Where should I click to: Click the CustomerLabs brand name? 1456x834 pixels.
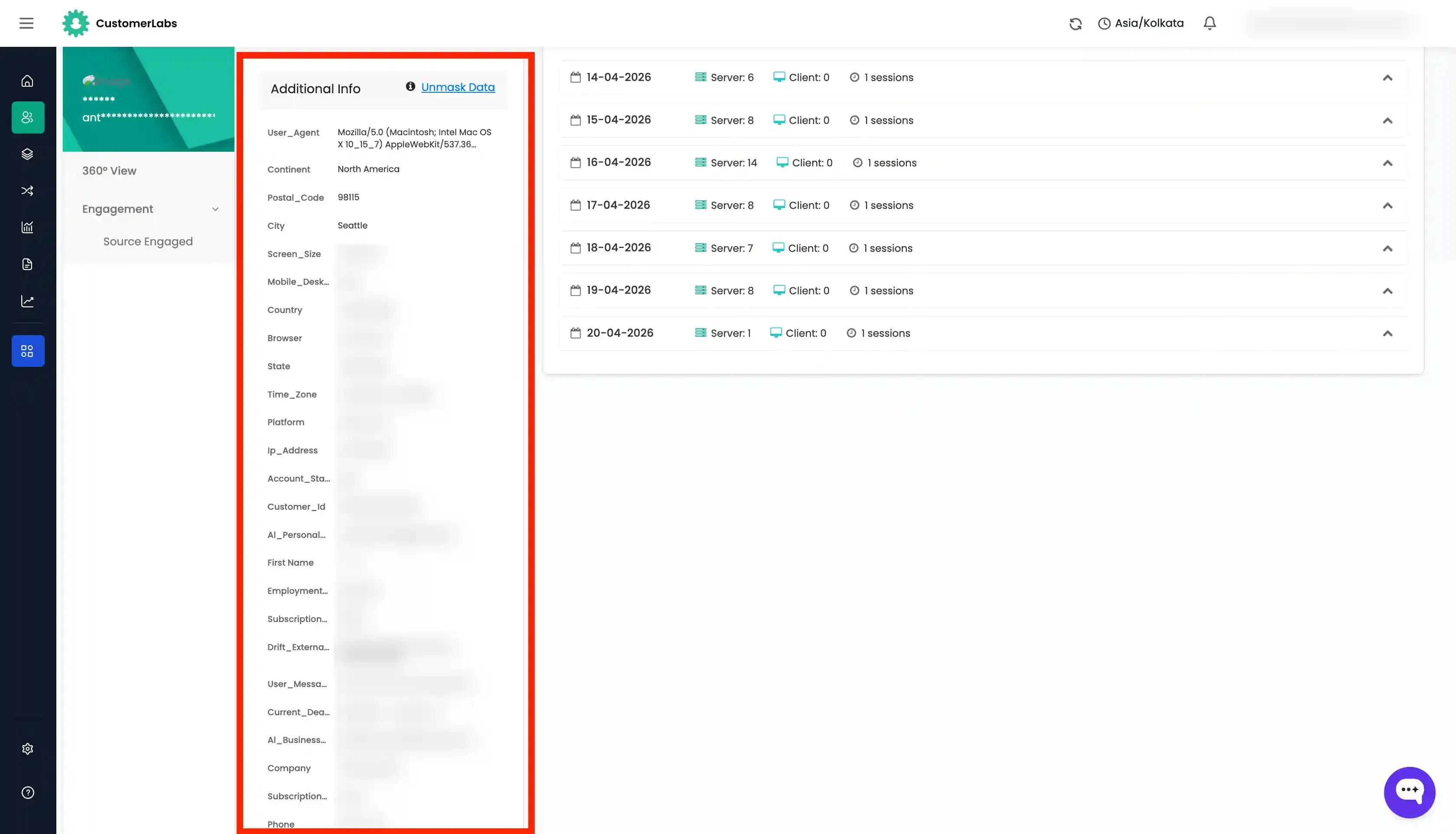tap(136, 23)
